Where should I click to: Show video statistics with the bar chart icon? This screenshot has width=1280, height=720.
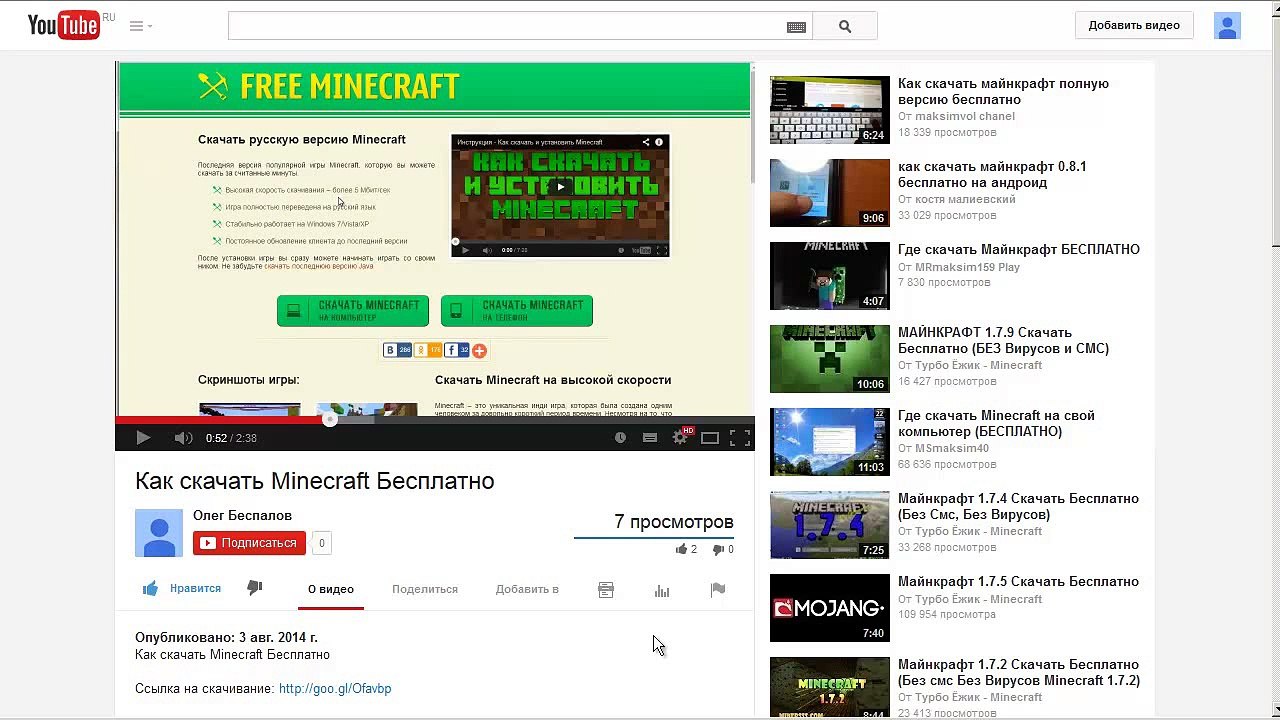coord(662,590)
